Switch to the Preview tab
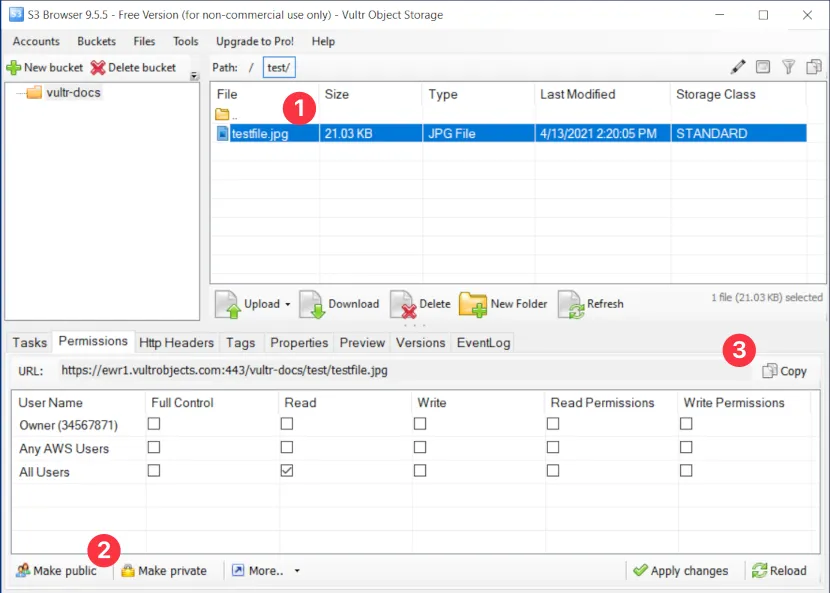The height and width of the screenshot is (593, 830). (x=362, y=343)
